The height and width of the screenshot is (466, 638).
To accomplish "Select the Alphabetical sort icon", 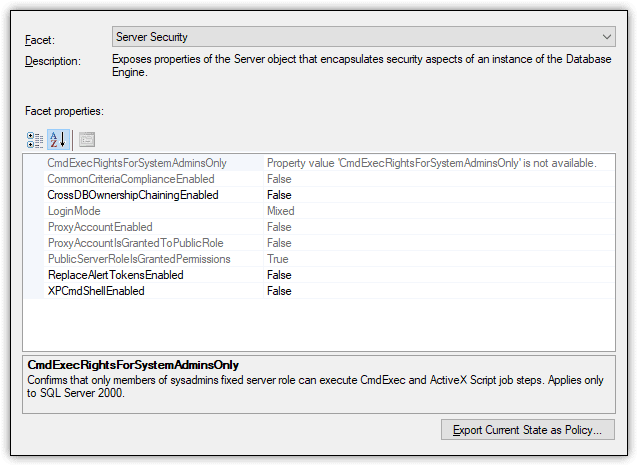I will coord(58,140).
